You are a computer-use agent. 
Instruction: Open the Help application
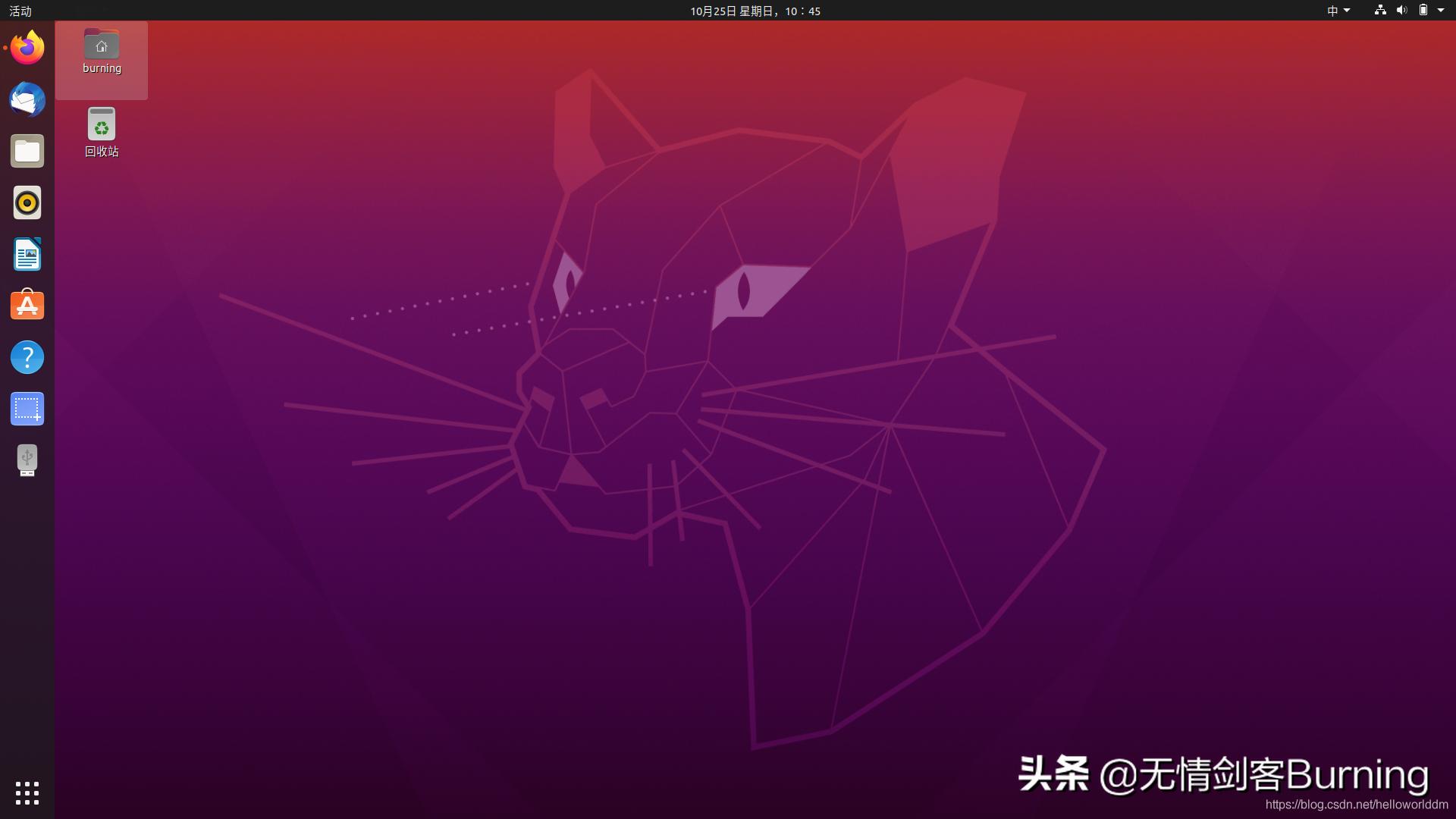[x=27, y=357]
